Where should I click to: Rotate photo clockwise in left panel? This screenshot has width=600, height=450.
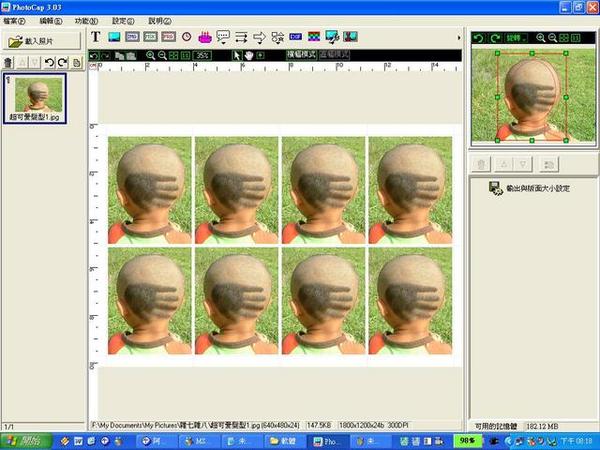pos(63,62)
